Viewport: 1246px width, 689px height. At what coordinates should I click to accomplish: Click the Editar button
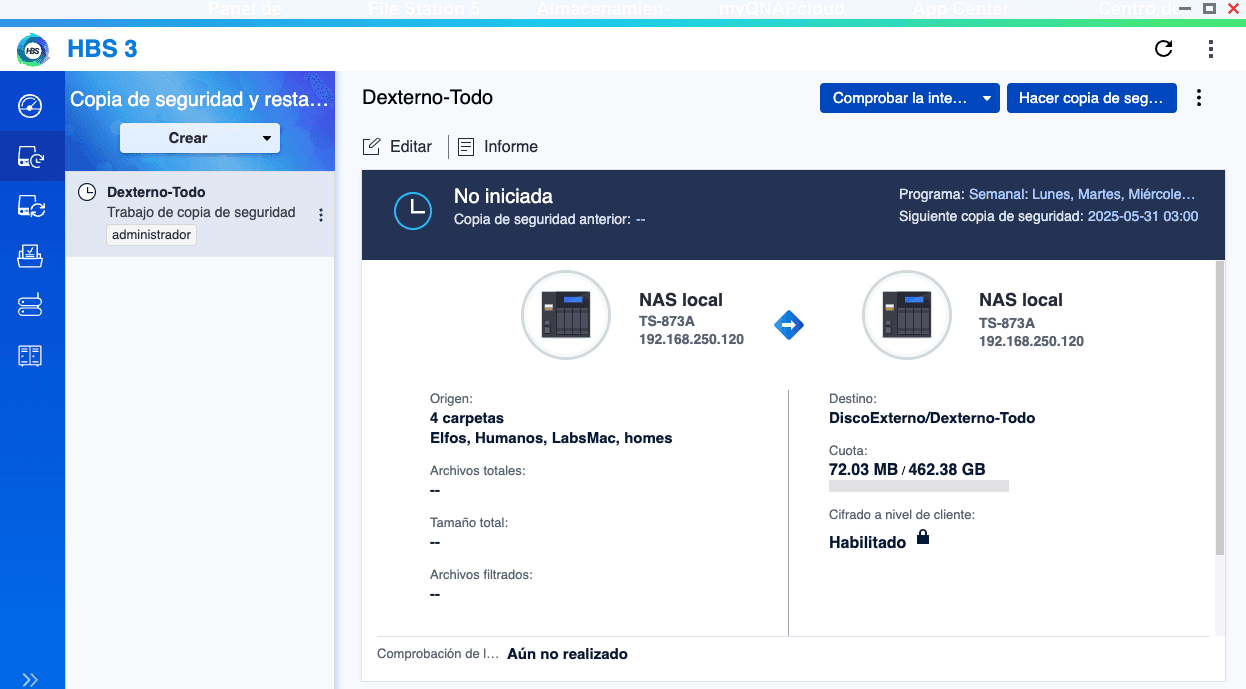(x=398, y=147)
